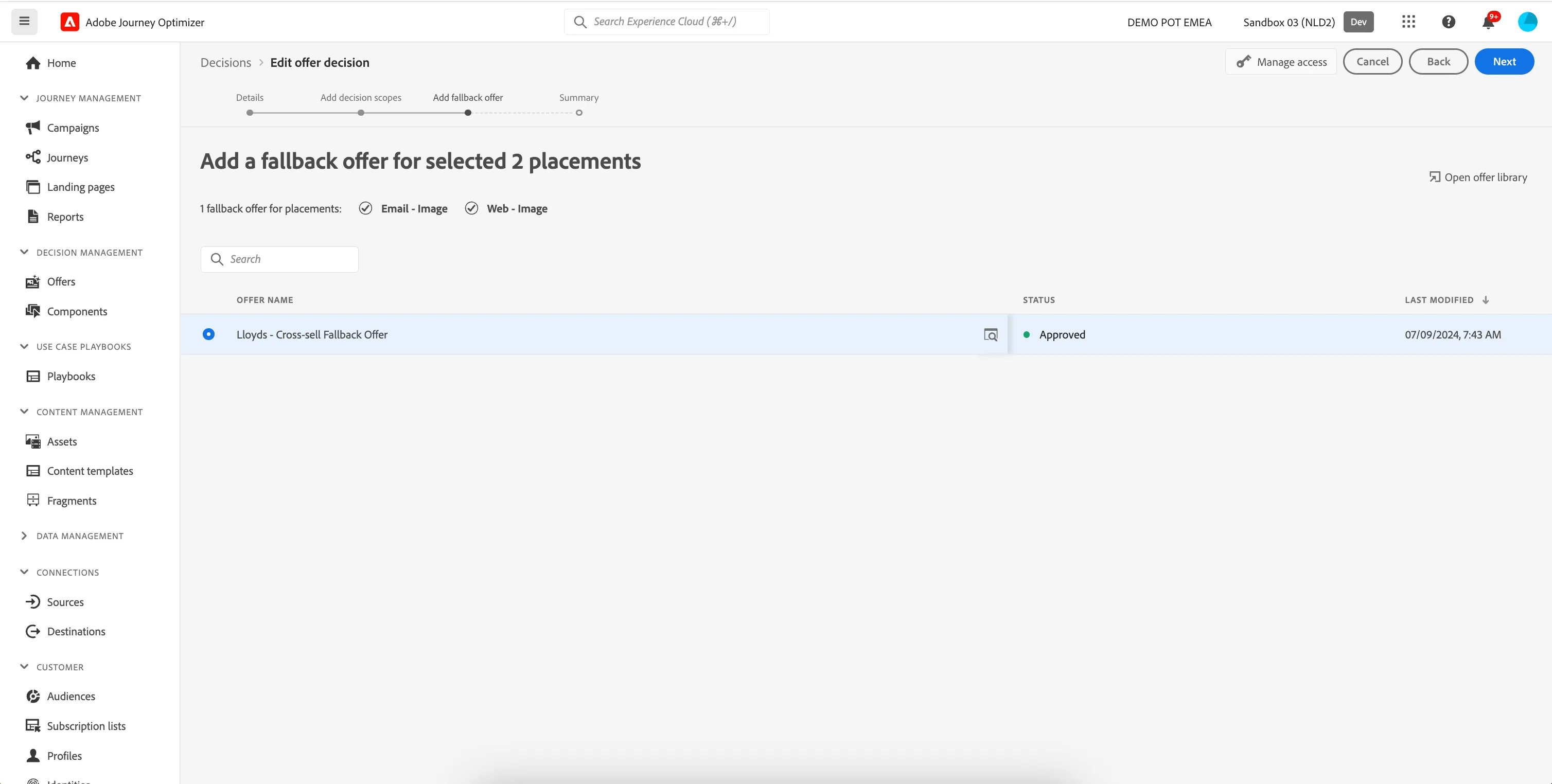
Task: Focus Search Experience Cloud field
Action: [666, 22]
